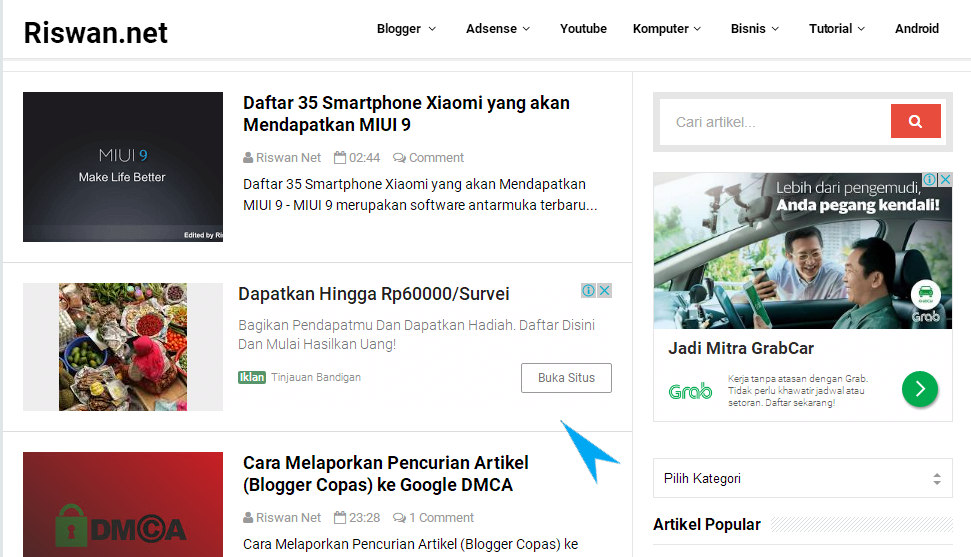The image size is (971, 557).
Task: Click the comment bubble icon on the MIUI 9 post
Action: coord(399,158)
